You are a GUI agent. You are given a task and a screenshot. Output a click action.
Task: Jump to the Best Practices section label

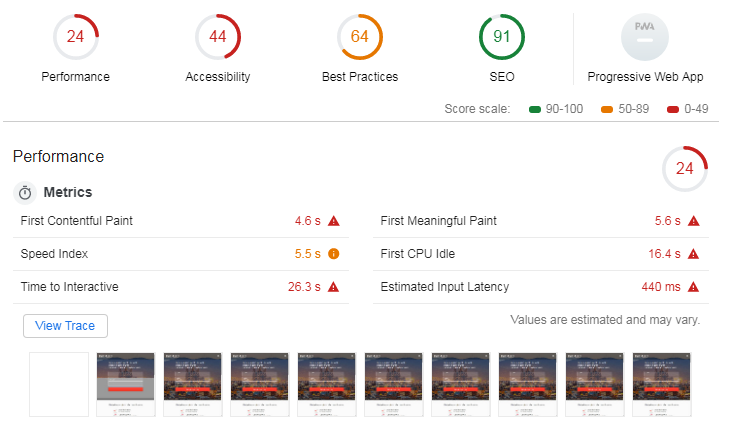(360, 77)
